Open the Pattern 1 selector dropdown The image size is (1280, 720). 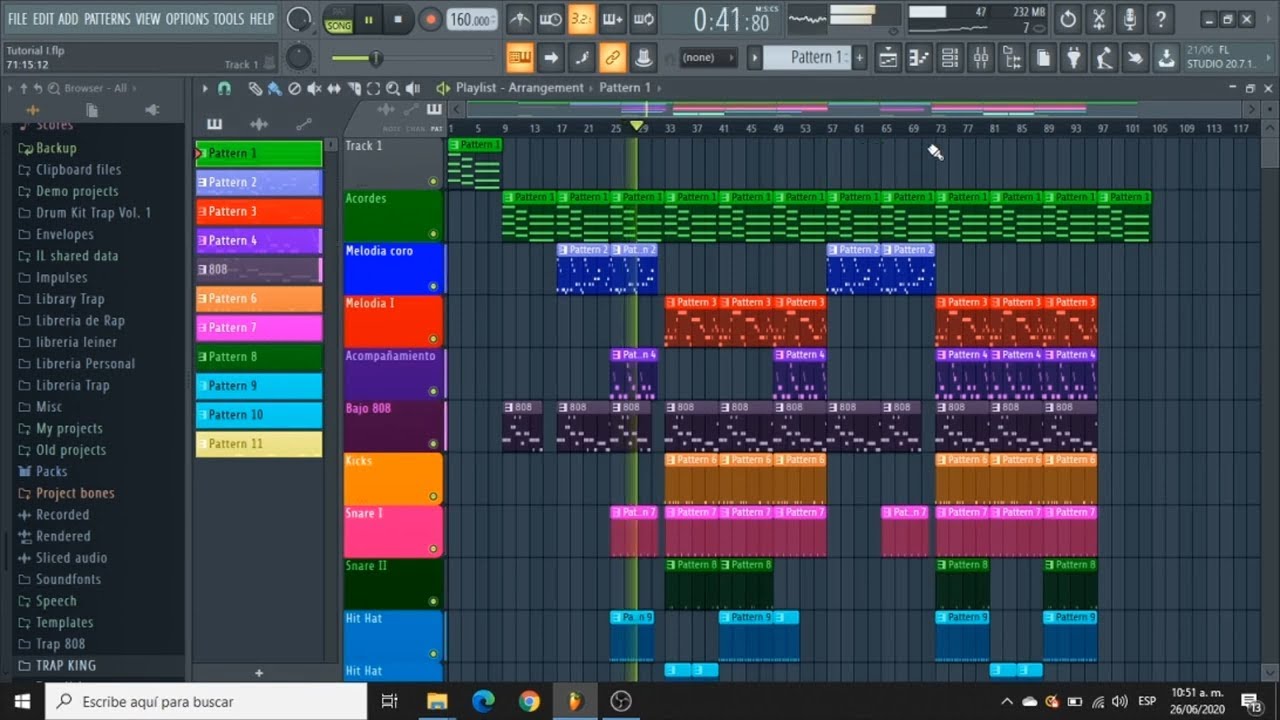click(808, 58)
